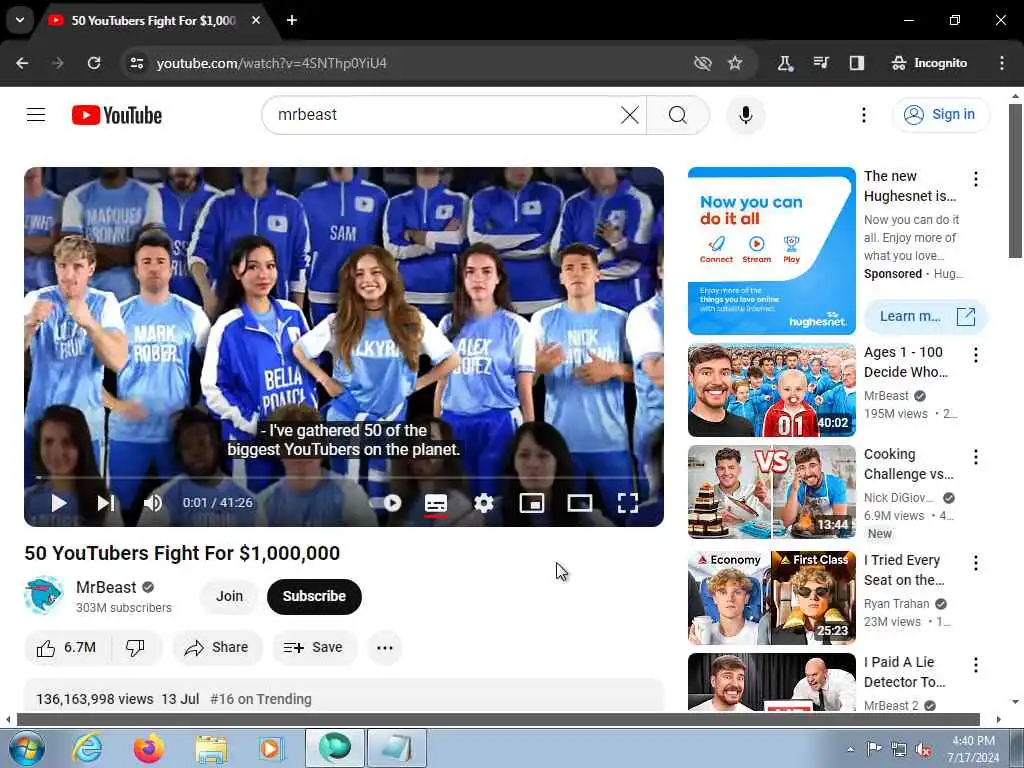Open options menu for Ages 1 - 100 video

click(976, 355)
